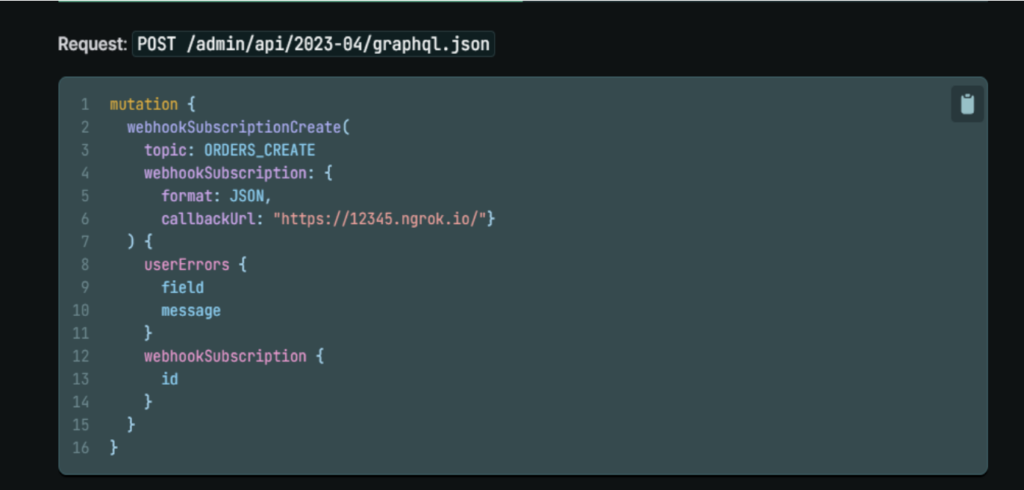
Task: Click line number 16 in the gutter
Action: point(82,448)
